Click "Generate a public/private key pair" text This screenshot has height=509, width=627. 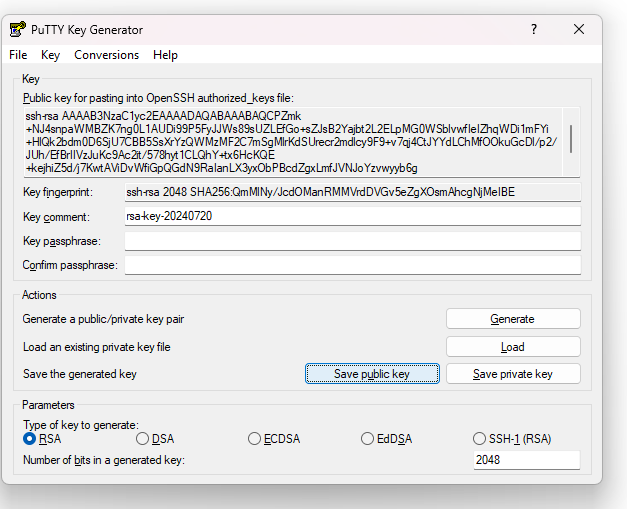coord(103,319)
